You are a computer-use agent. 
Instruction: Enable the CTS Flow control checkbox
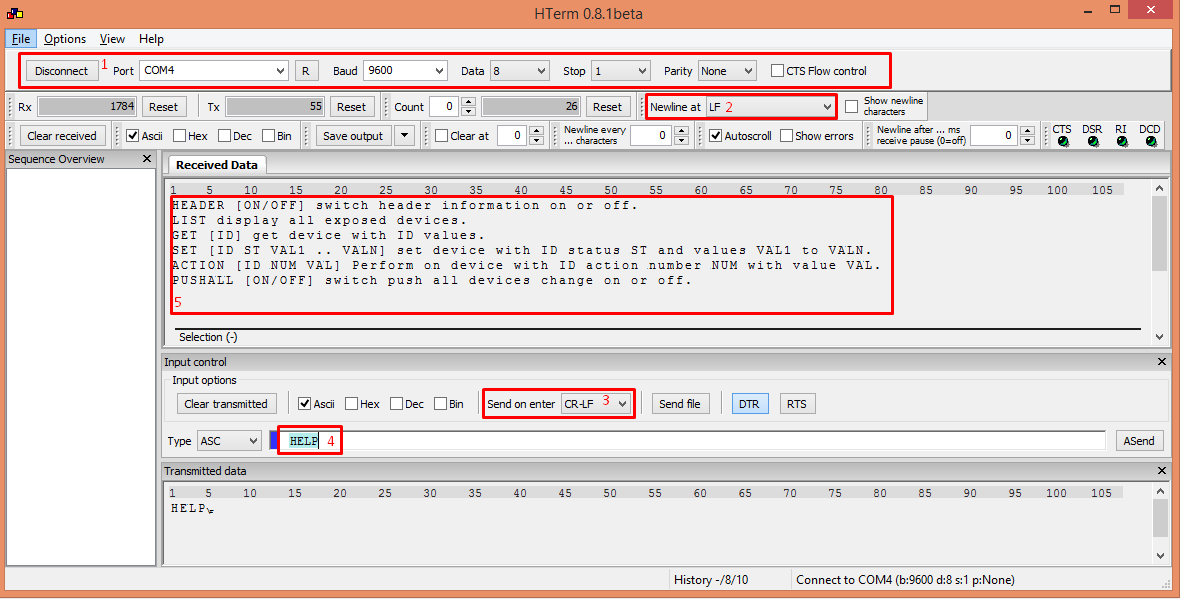pyautogui.click(x=778, y=71)
